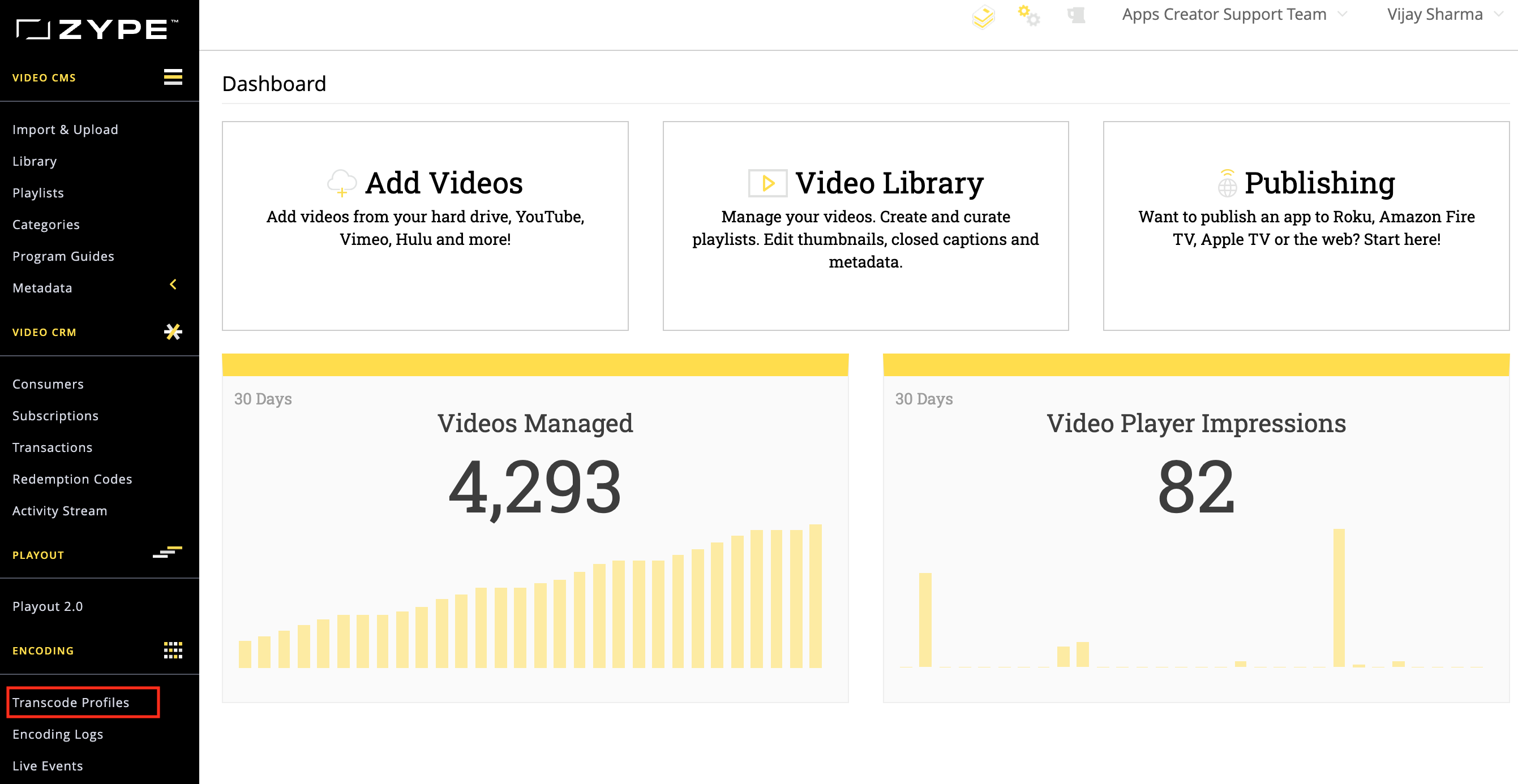Open Transcode Profiles in sidebar
1518x784 pixels.
[71, 703]
